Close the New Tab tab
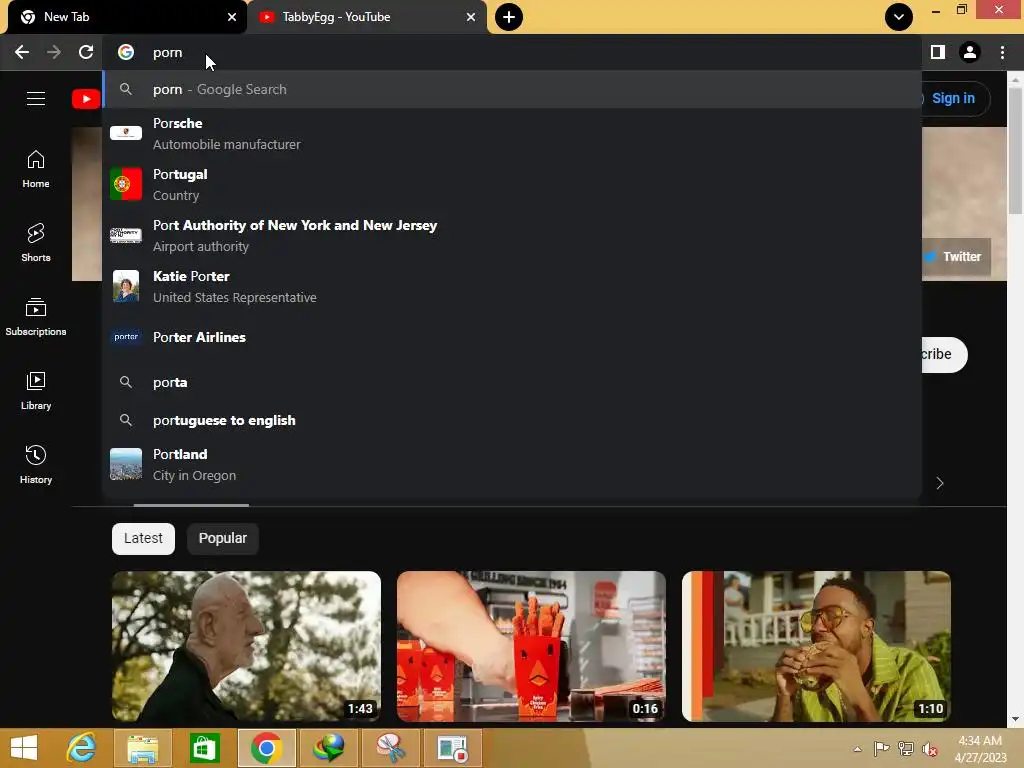1024x768 pixels. [x=232, y=17]
